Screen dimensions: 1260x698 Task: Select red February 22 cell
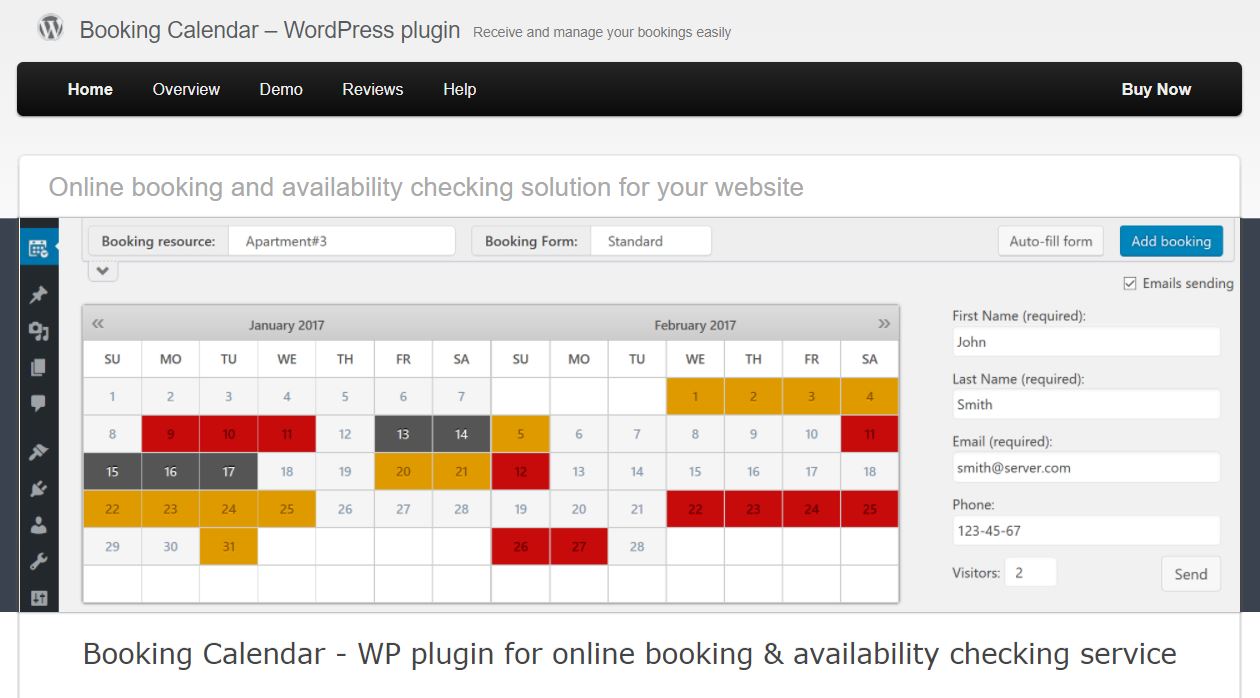pyautogui.click(x=695, y=509)
